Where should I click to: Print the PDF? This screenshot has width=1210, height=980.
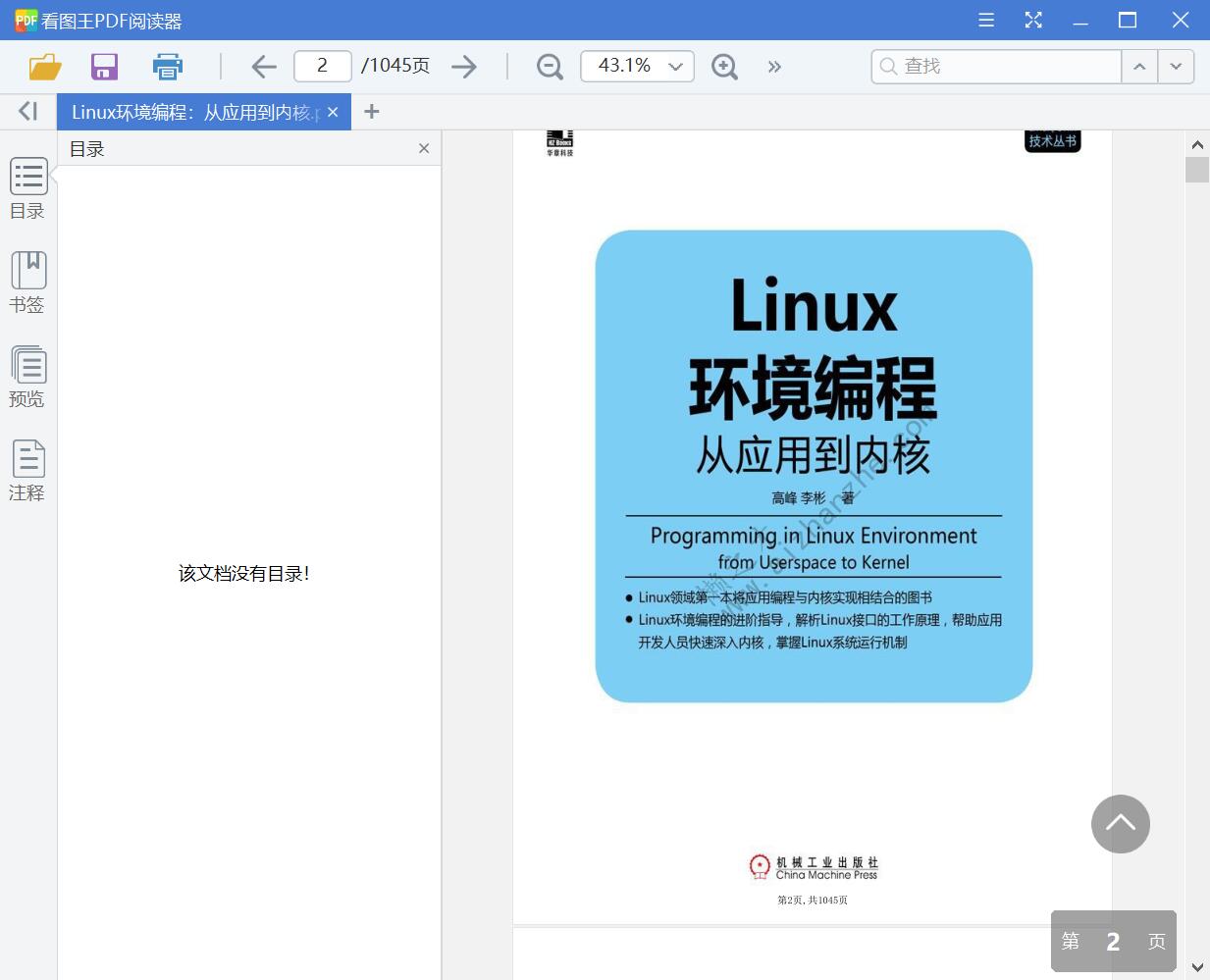point(167,66)
